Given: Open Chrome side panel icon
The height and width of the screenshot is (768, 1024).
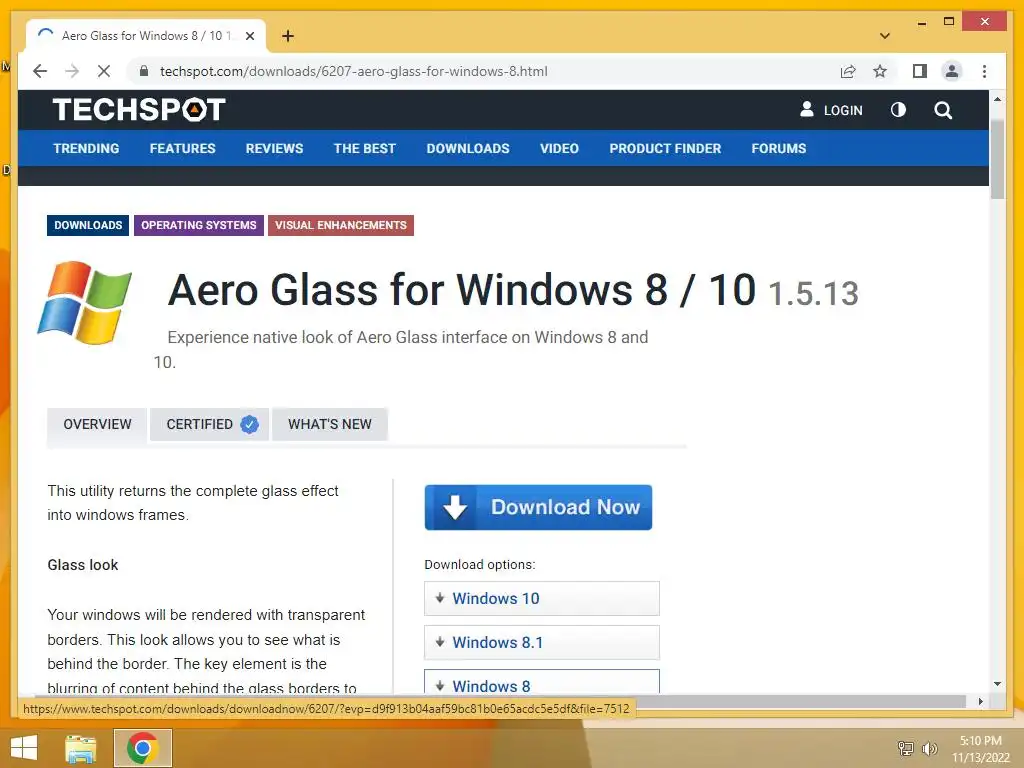Looking at the screenshot, I should (920, 71).
